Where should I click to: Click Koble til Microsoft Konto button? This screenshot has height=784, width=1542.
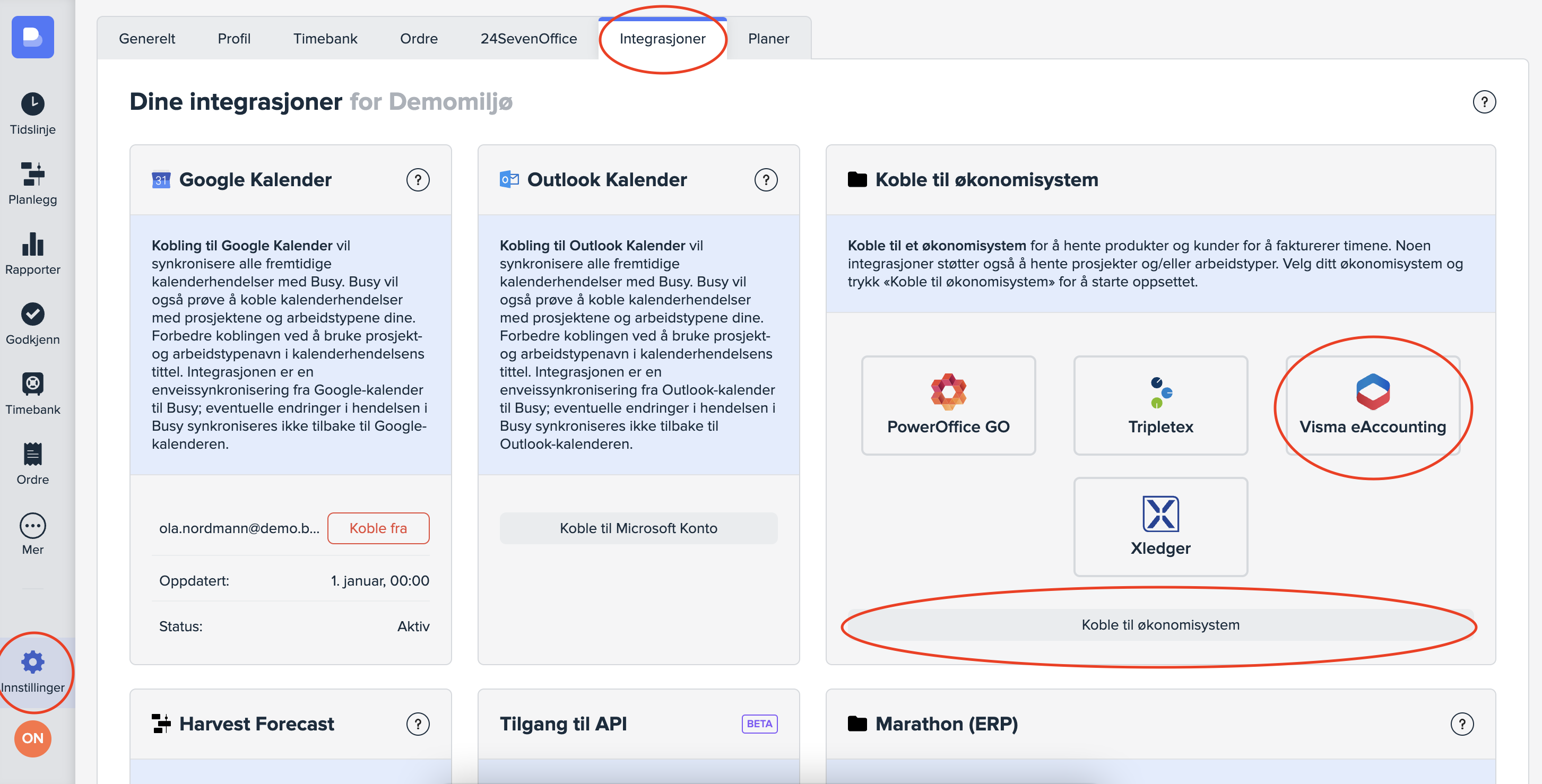(638, 528)
